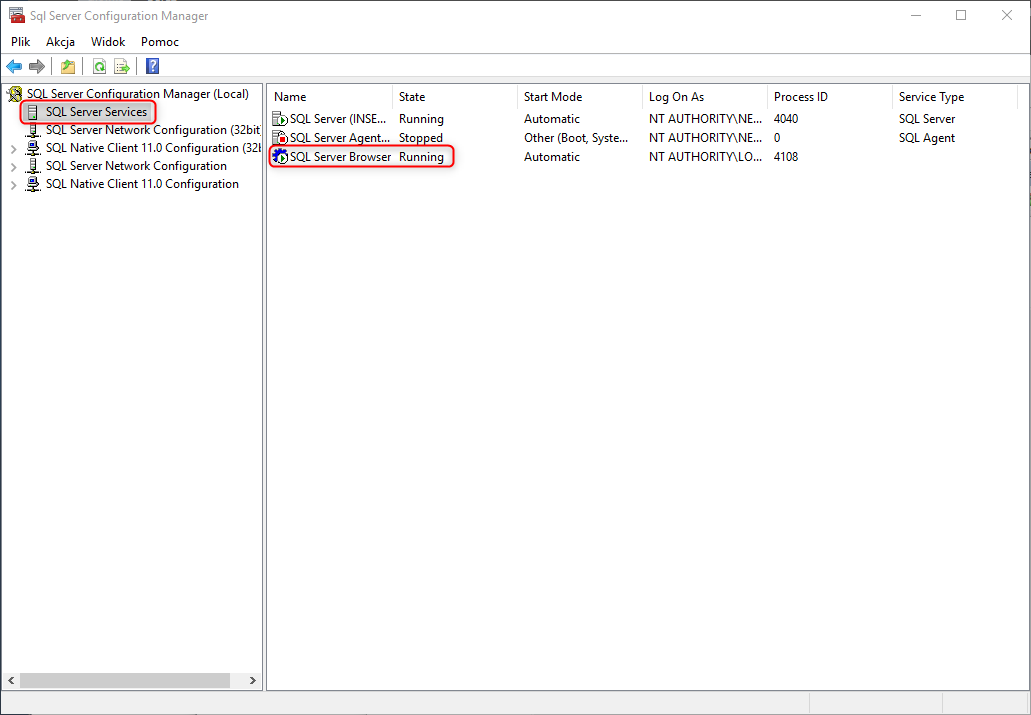Click the NT AUTHORITY\LO... log on cell
Image resolution: width=1031 pixels, height=715 pixels.
pyautogui.click(x=706, y=157)
